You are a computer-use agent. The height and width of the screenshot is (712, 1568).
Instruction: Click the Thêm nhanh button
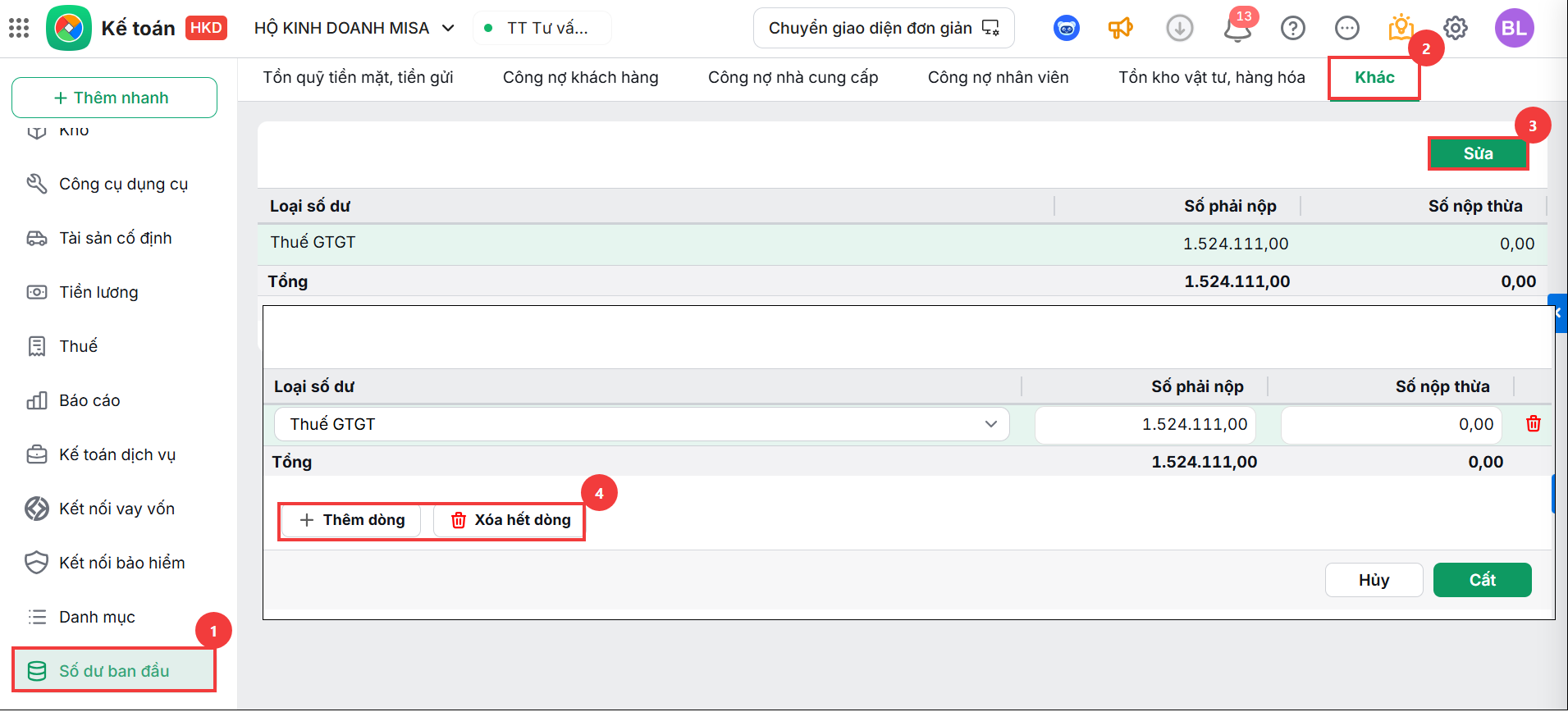point(114,98)
